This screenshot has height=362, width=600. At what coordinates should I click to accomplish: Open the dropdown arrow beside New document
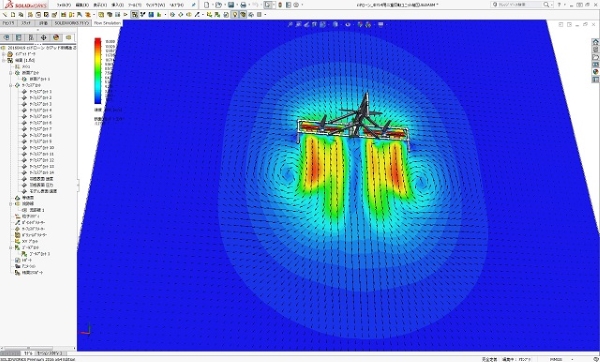pyautogui.click(x=212, y=5)
